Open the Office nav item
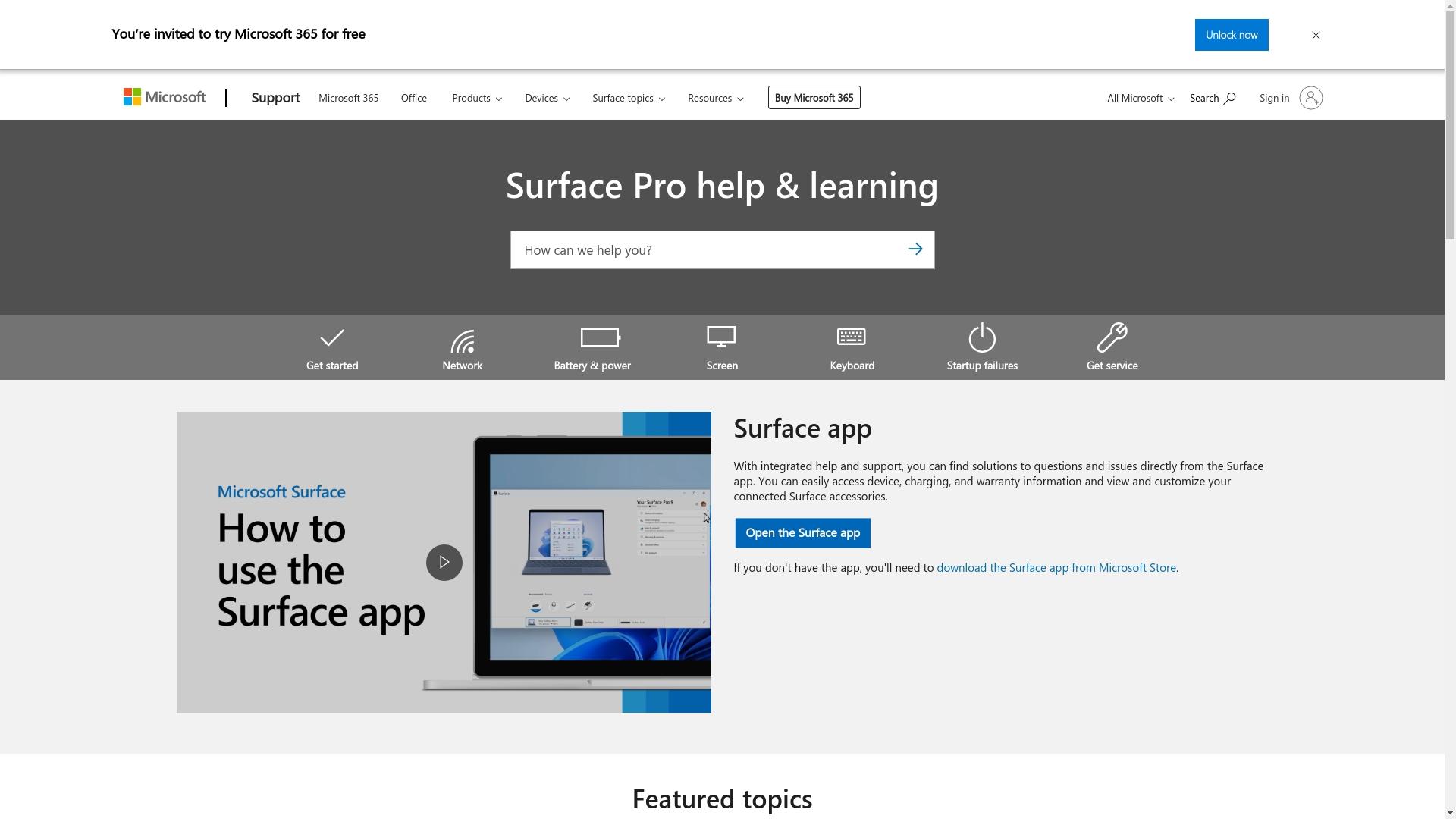Screen dimensions: 1456x819 [x=414, y=98]
